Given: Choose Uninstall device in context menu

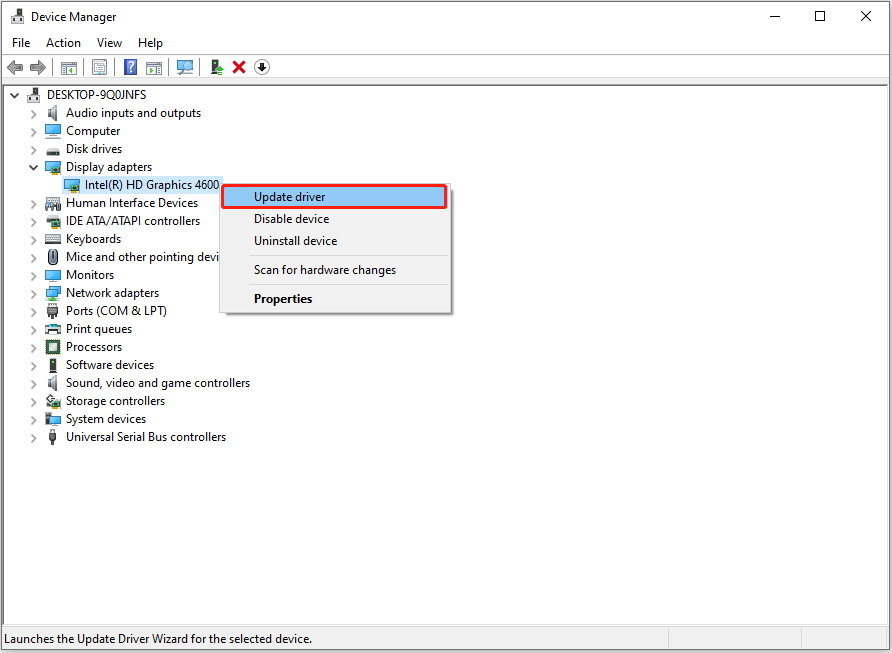Looking at the screenshot, I should (335, 241).
